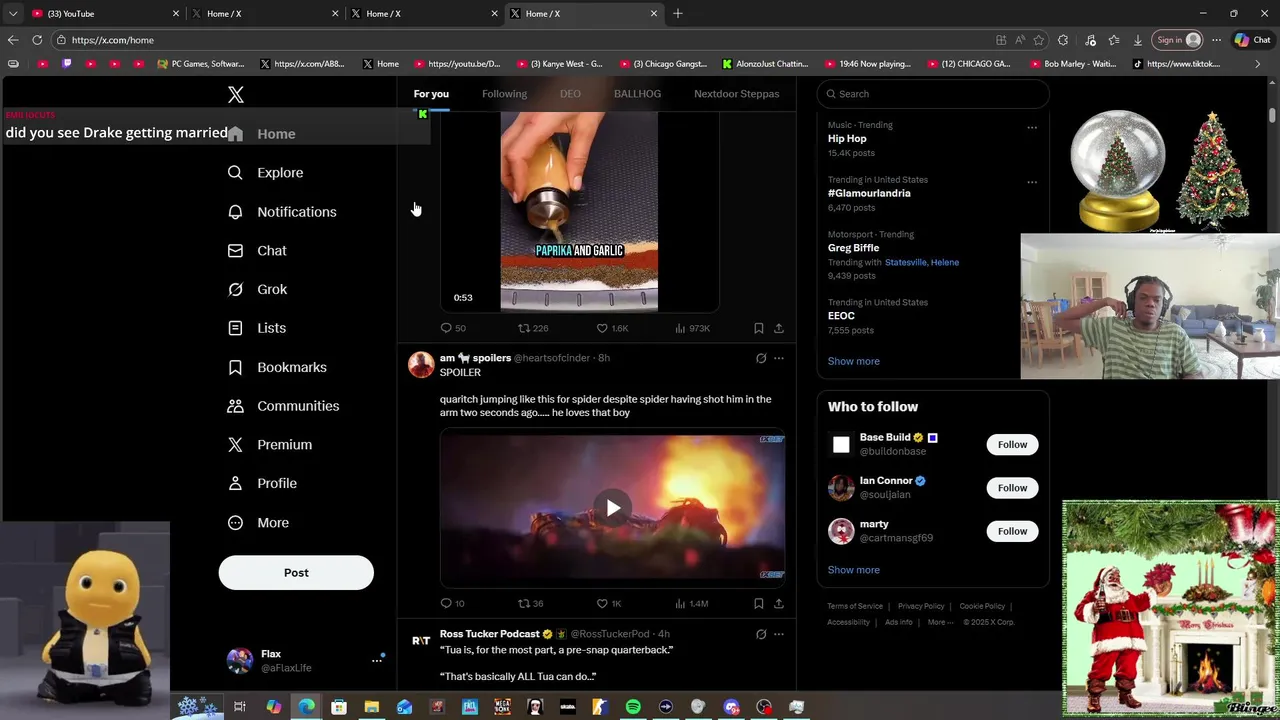This screenshot has height=720, width=1280.
Task: Switch to the Nextdoor Steppas tab
Action: tap(737, 94)
